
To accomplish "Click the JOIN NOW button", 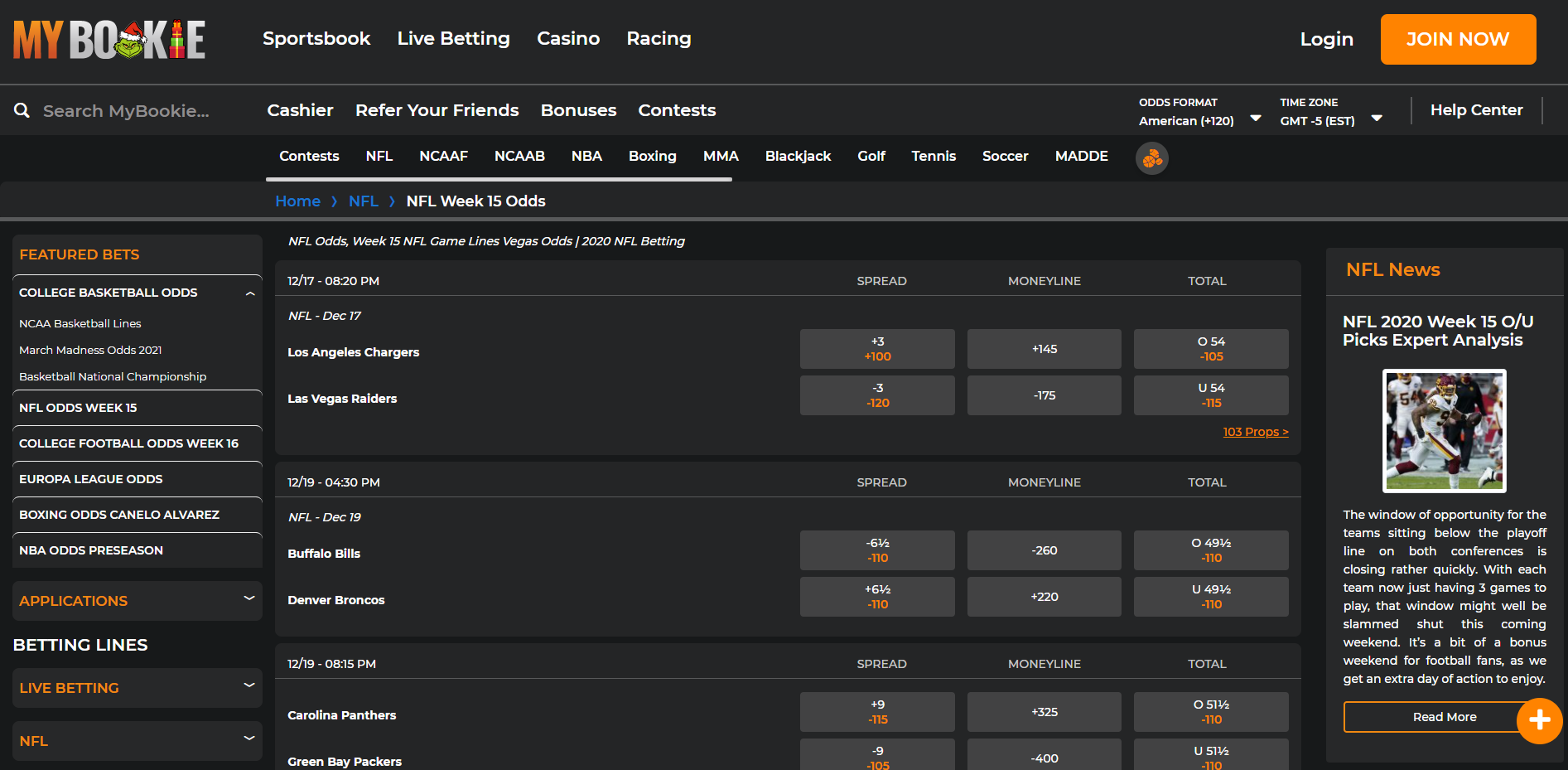I will click(1458, 39).
